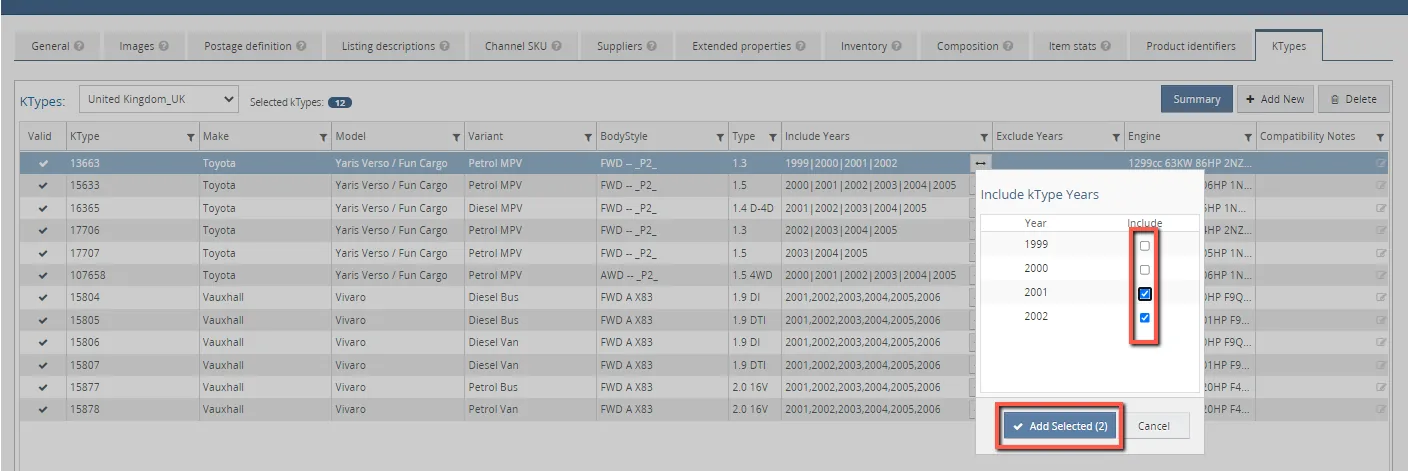1408x471 pixels.
Task: Open help icon beside Channel SKU tab
Action: 556,46
